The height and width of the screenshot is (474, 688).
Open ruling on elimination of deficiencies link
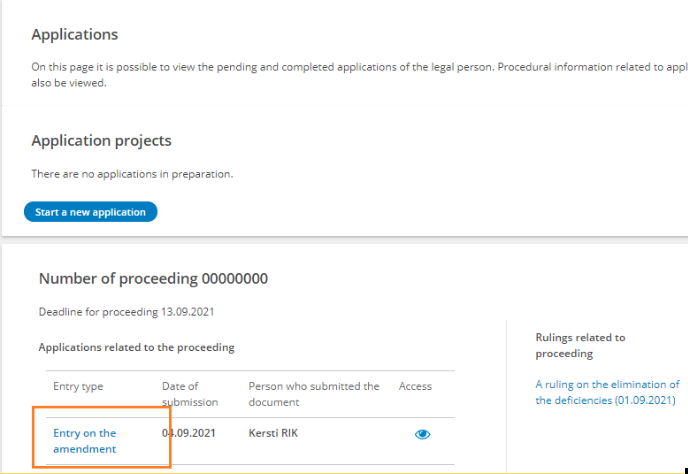[x=607, y=392]
